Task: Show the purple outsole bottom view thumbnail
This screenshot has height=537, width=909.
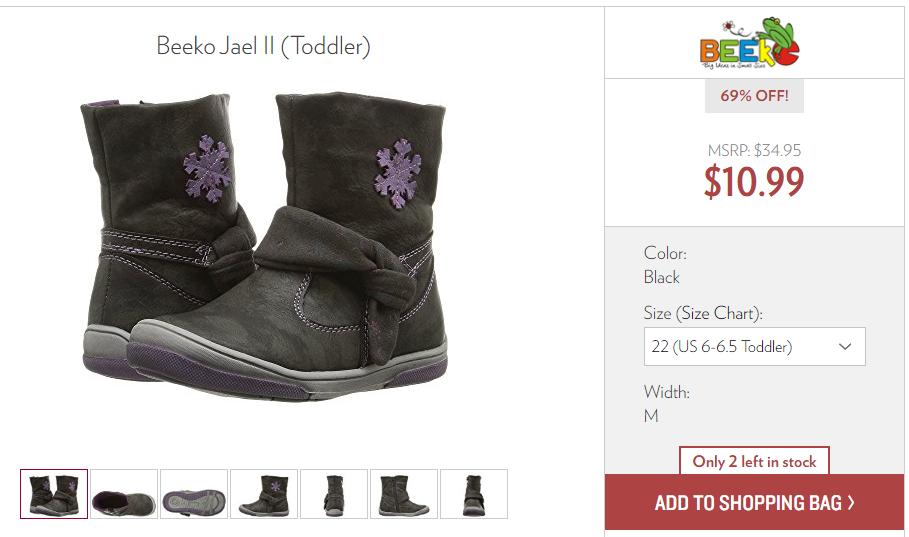Action: (x=194, y=494)
